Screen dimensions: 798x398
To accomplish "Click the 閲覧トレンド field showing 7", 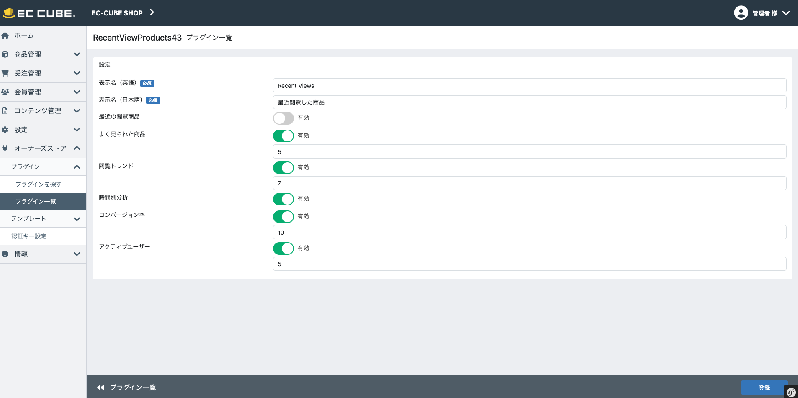I will pyautogui.click(x=529, y=183).
